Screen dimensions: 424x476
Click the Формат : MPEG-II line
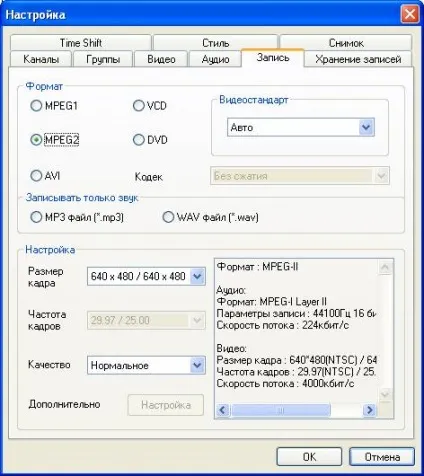pos(257,267)
